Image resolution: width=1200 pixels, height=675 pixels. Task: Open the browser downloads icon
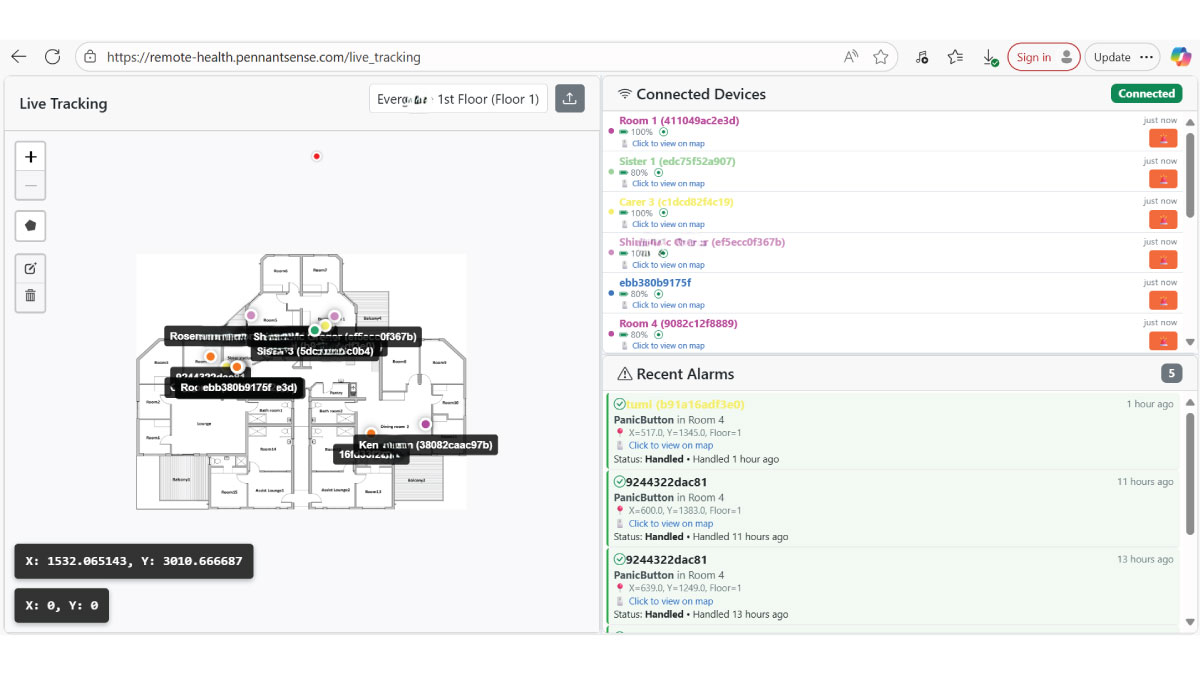tap(990, 57)
